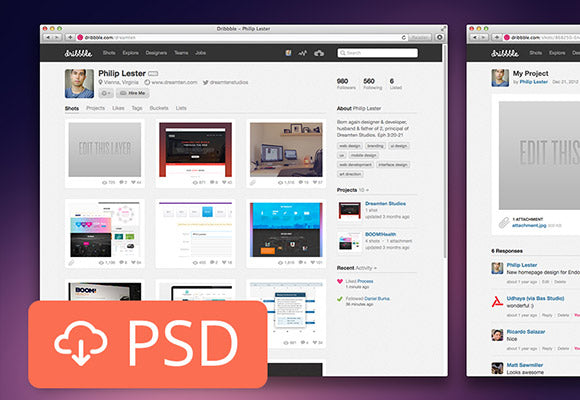
Task: Click Philip Lester's avatar in first response
Action: click(x=497, y=268)
